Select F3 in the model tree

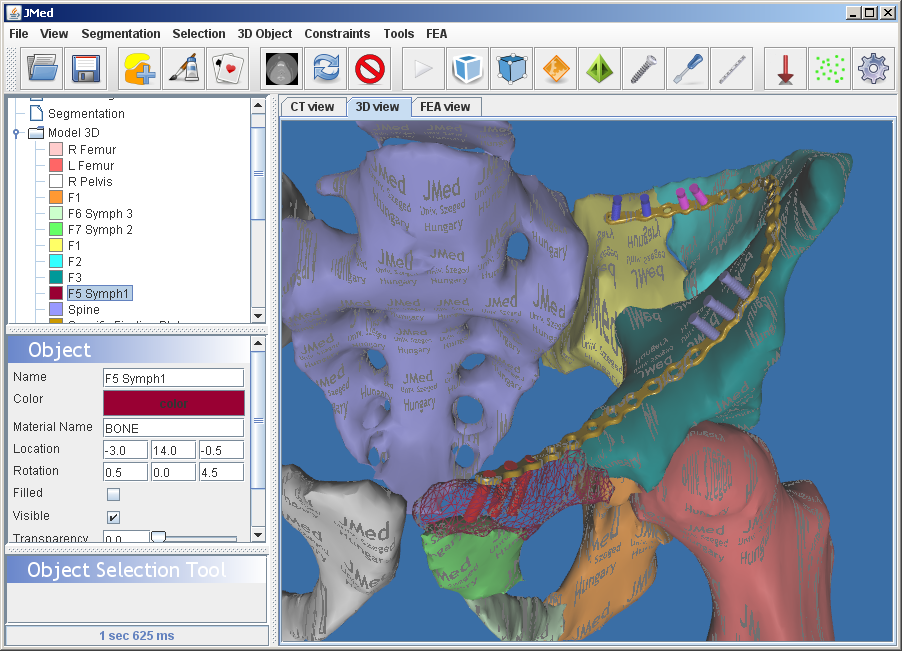coord(75,278)
